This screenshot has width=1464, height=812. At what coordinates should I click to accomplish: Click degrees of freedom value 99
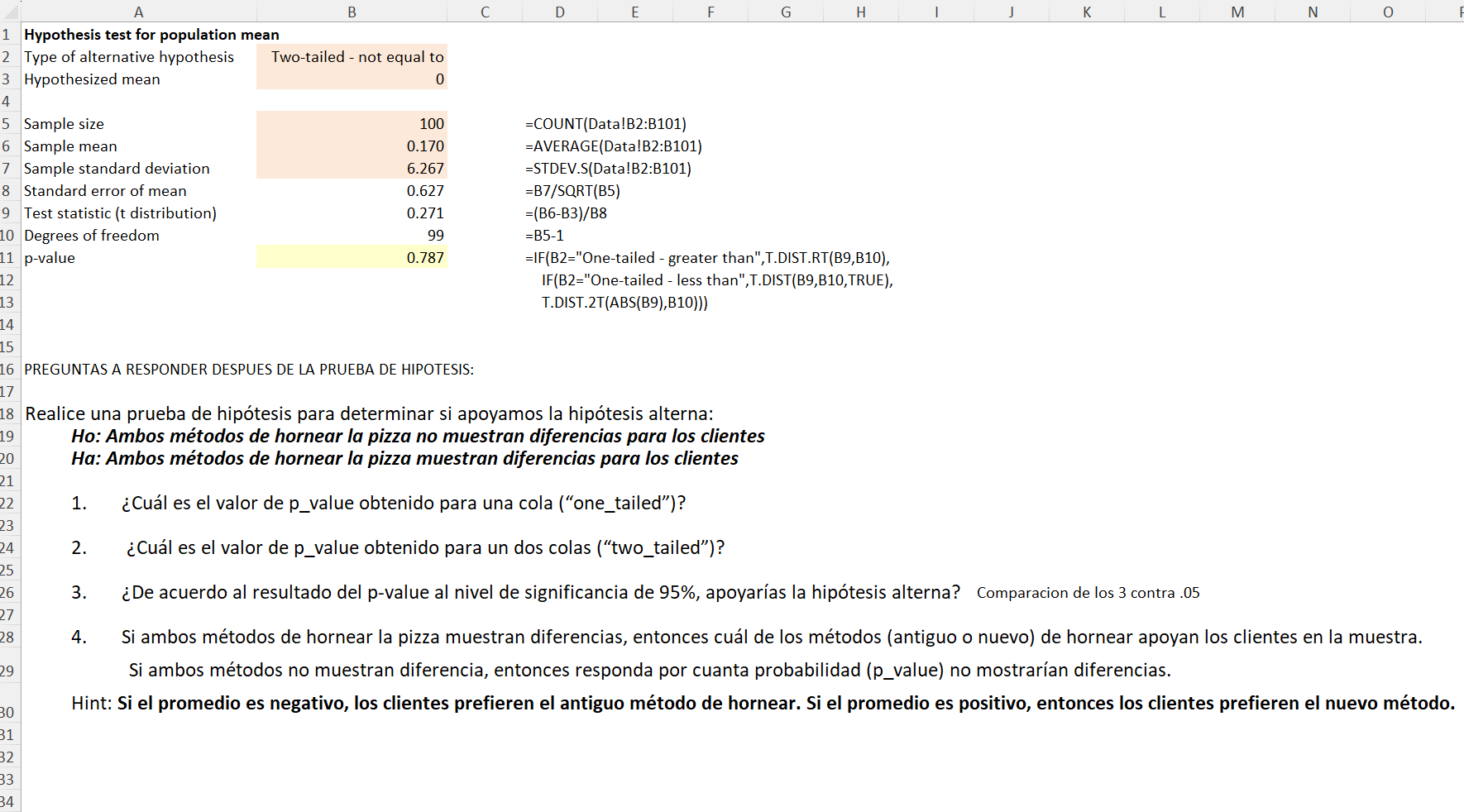coord(352,235)
